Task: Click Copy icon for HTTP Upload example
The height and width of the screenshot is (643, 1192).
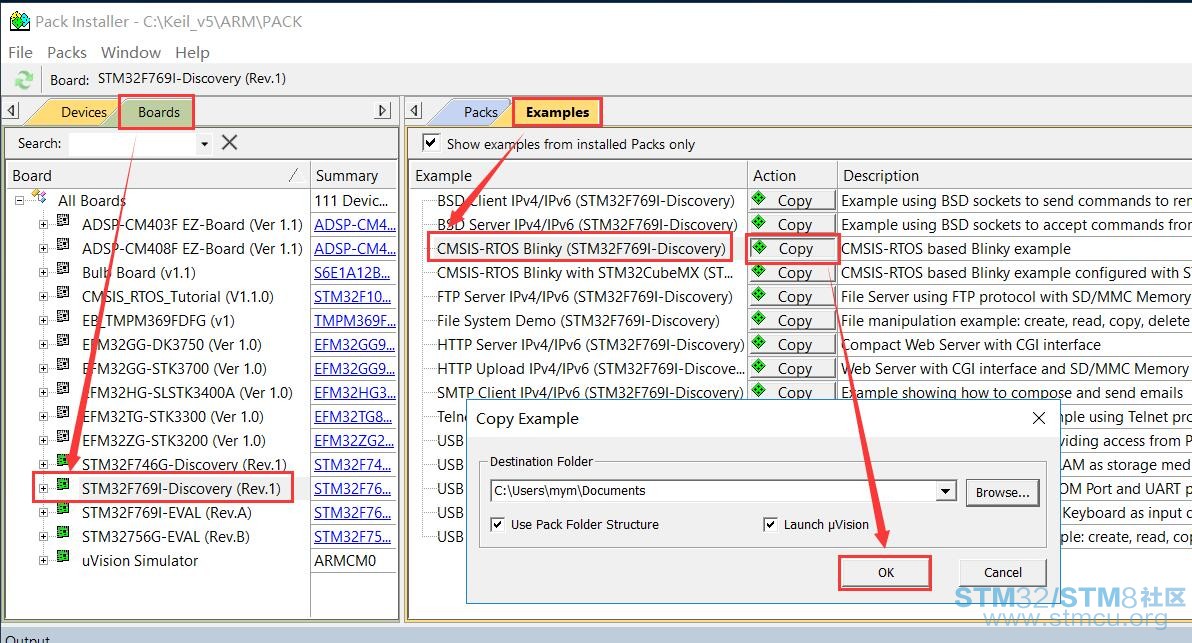Action: [759, 367]
